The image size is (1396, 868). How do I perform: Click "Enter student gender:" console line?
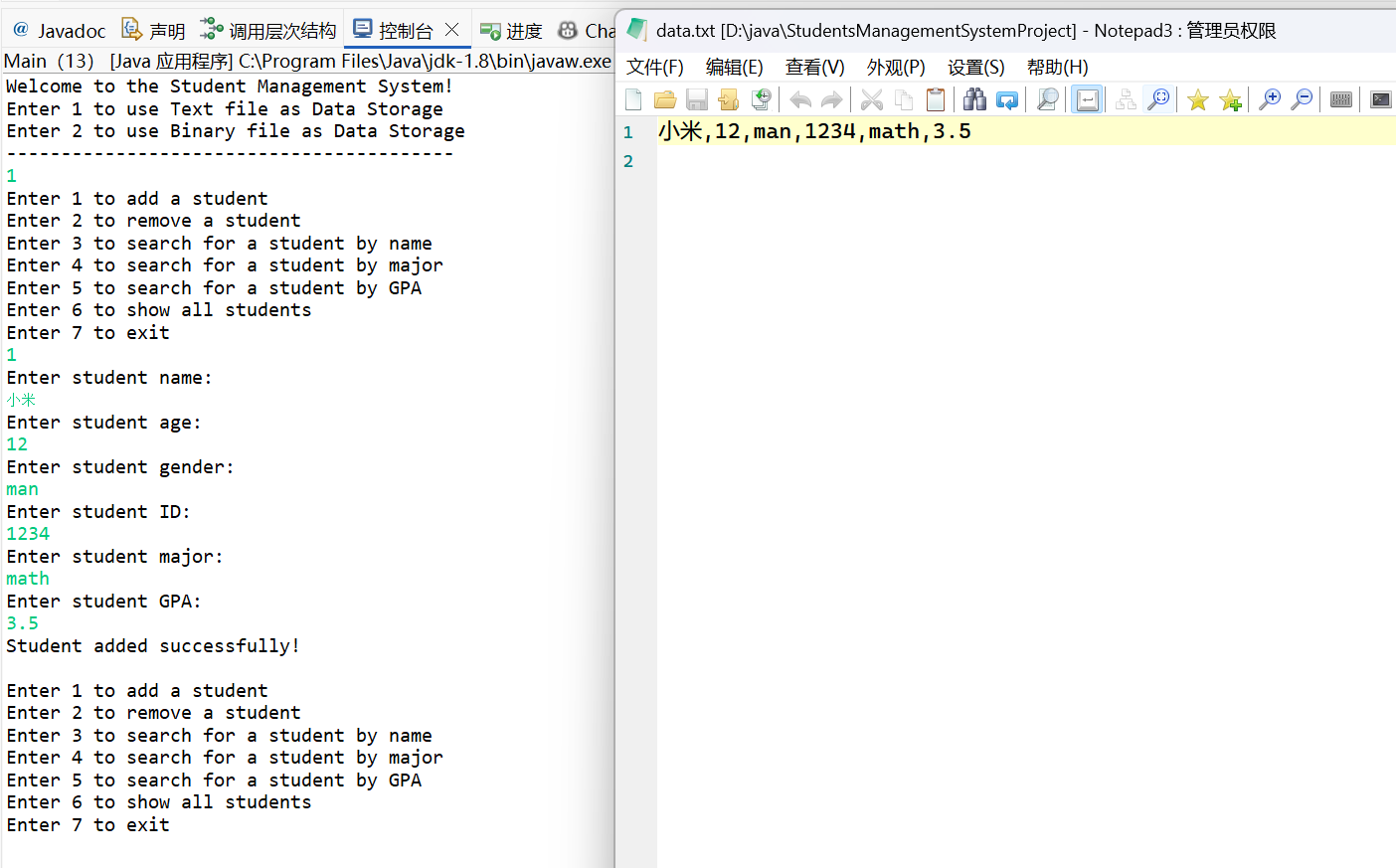[x=120, y=467]
